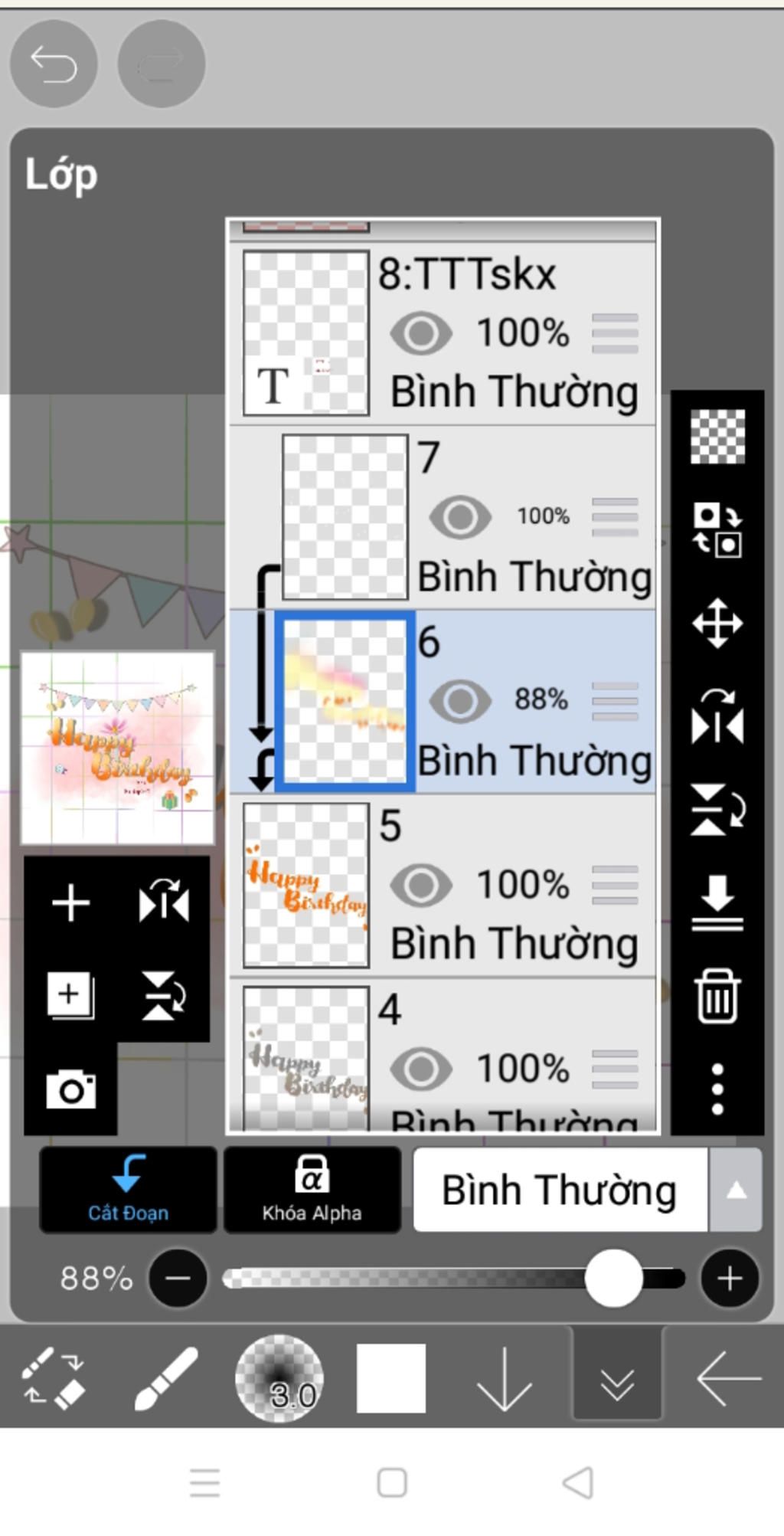Screen dimensions: 784x1536
Task: Open the three-dots layer options menu
Action: point(717,1089)
